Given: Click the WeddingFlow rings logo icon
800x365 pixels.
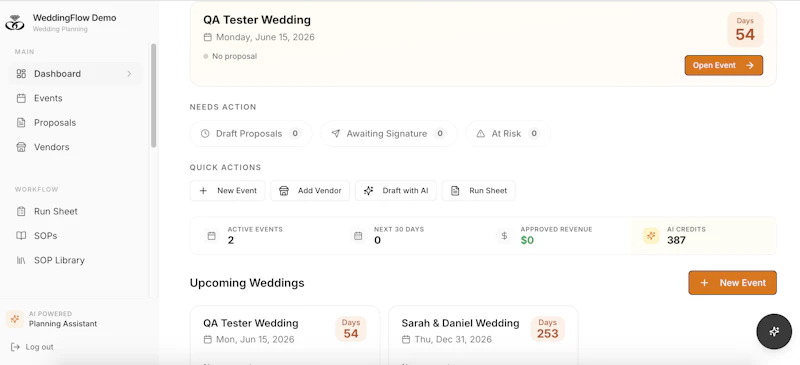Looking at the screenshot, I should [15, 22].
